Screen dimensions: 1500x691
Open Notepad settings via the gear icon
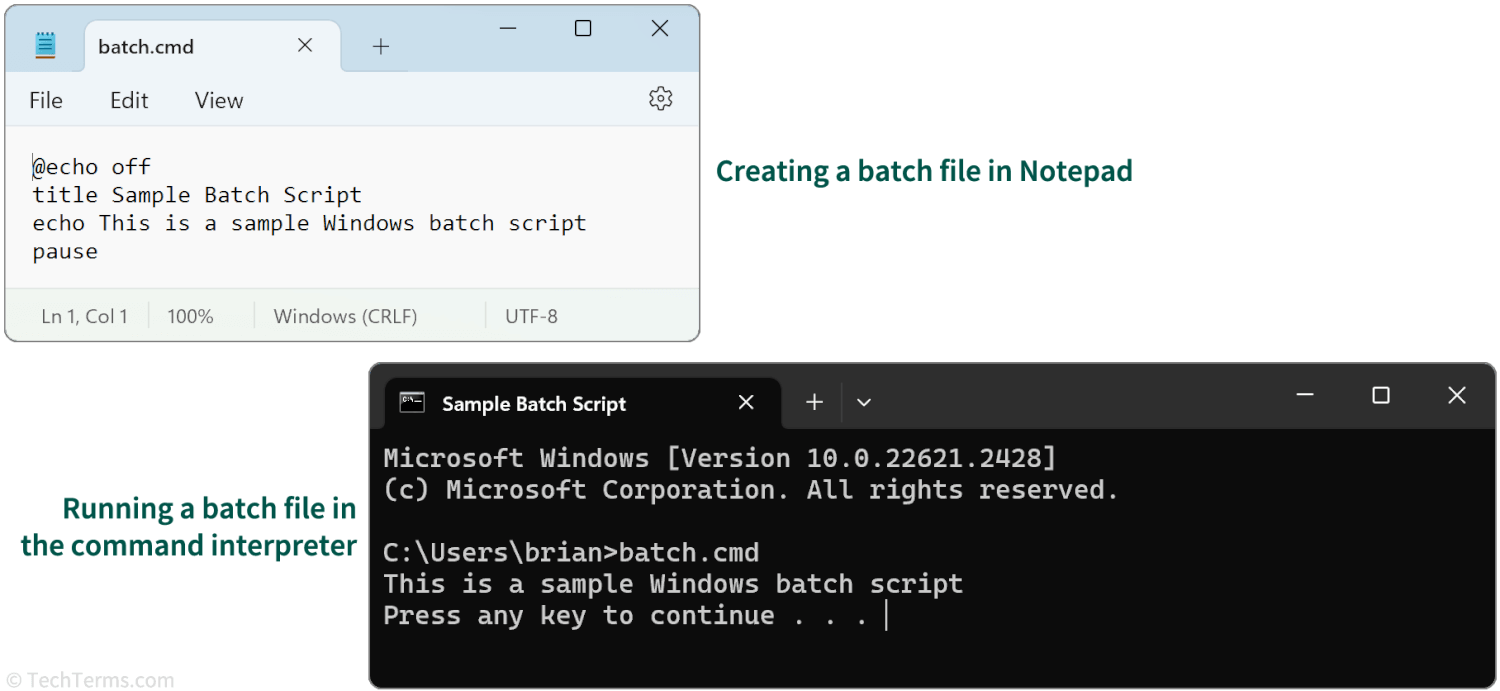tap(660, 99)
